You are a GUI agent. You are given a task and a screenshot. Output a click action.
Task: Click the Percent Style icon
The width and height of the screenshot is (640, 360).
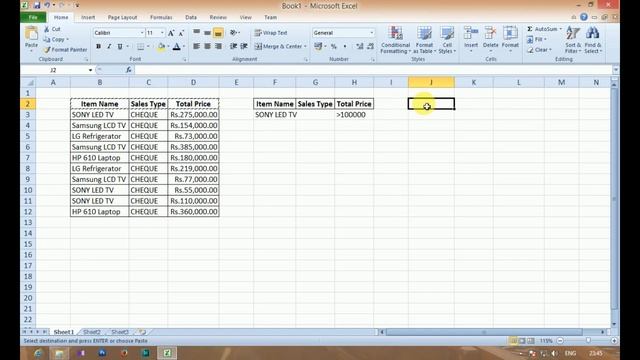pyautogui.click(x=334, y=47)
